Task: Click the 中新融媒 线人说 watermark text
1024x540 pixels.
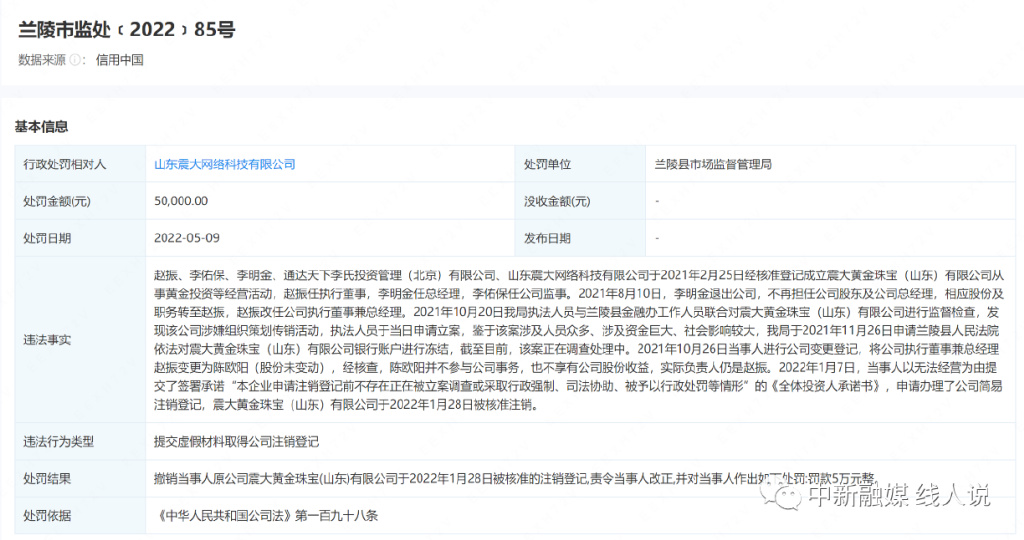Action: click(897, 496)
